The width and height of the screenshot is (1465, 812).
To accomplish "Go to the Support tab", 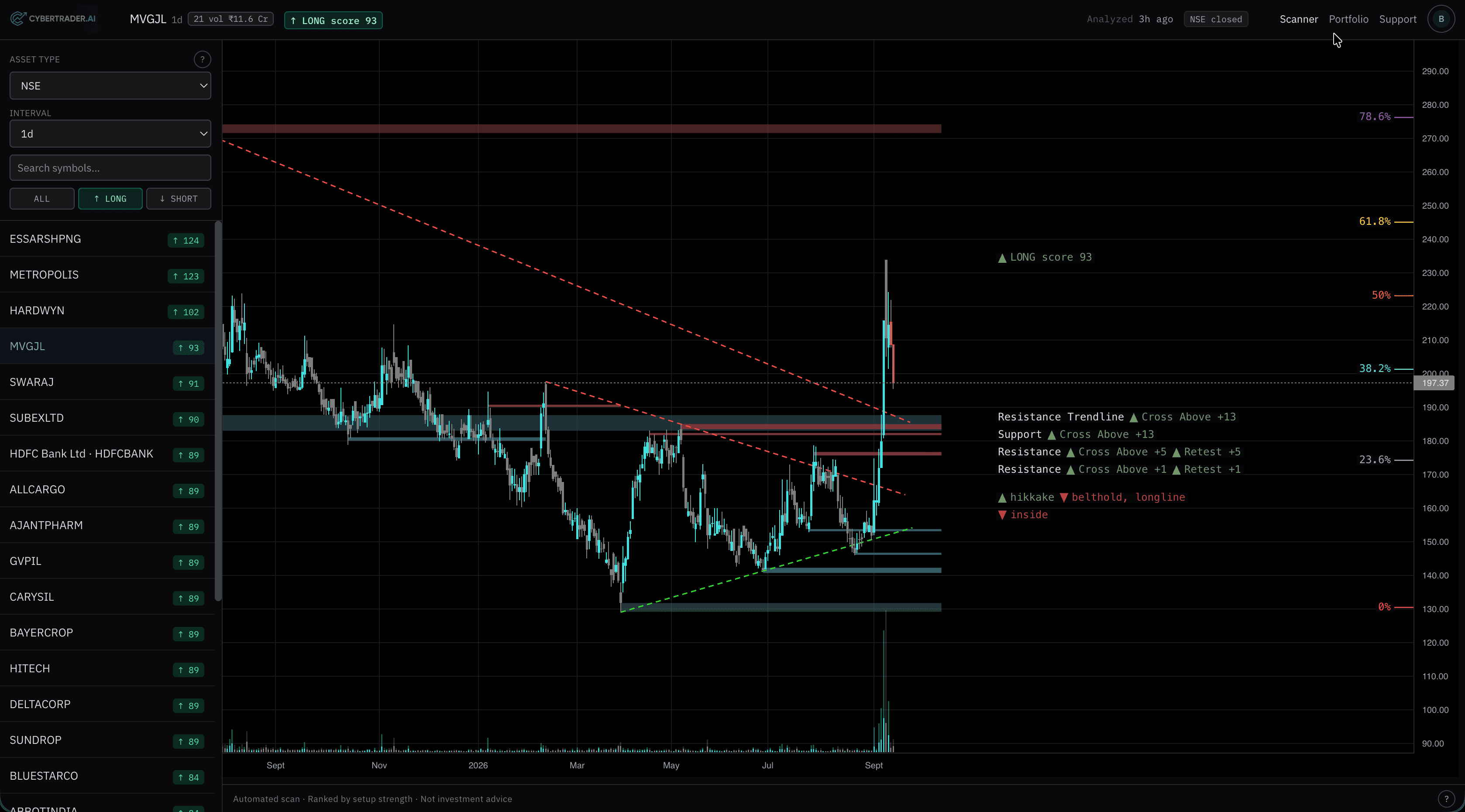I will 1397,19.
